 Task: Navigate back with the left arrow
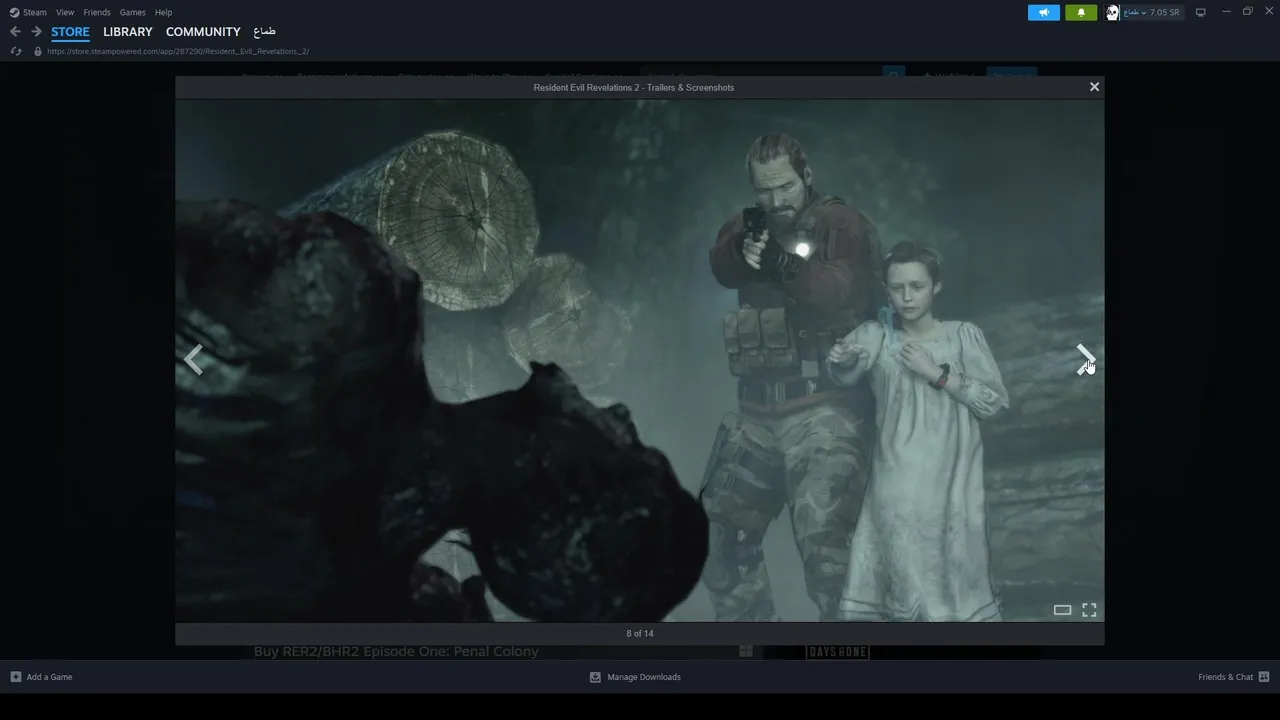click(15, 32)
